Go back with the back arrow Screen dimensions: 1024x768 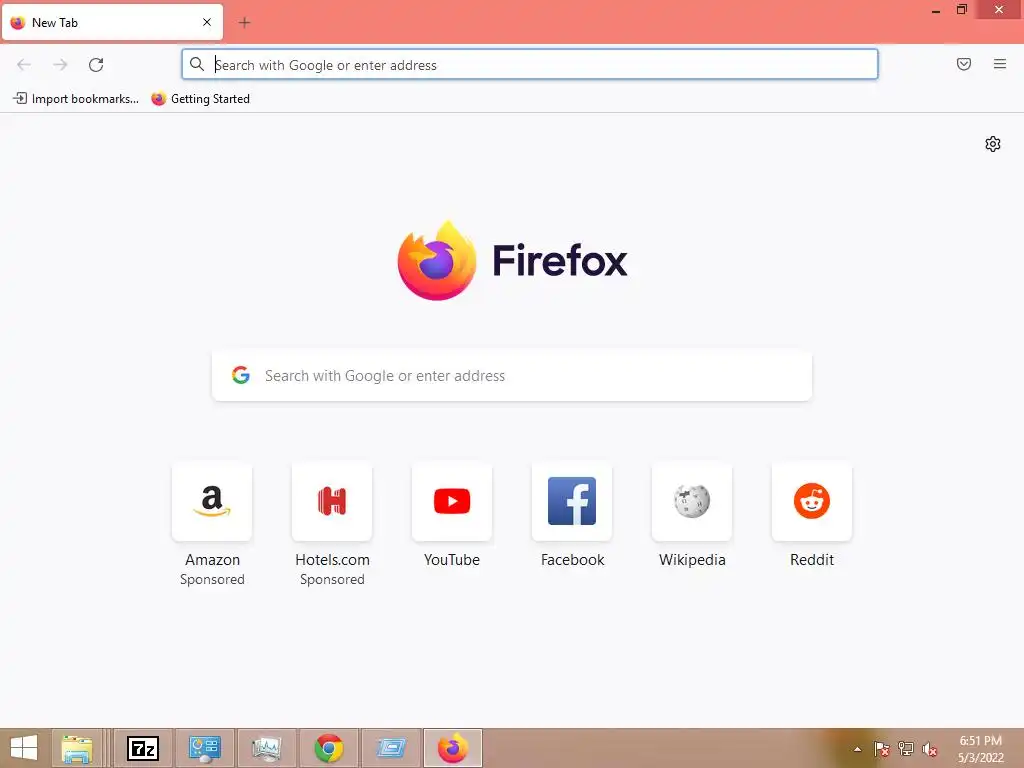24,65
